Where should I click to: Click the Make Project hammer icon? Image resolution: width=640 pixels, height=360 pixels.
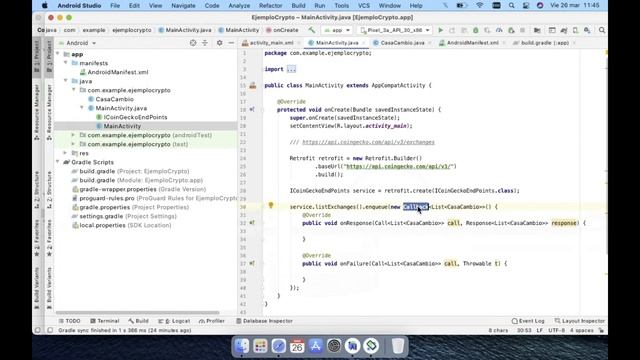tap(312, 30)
